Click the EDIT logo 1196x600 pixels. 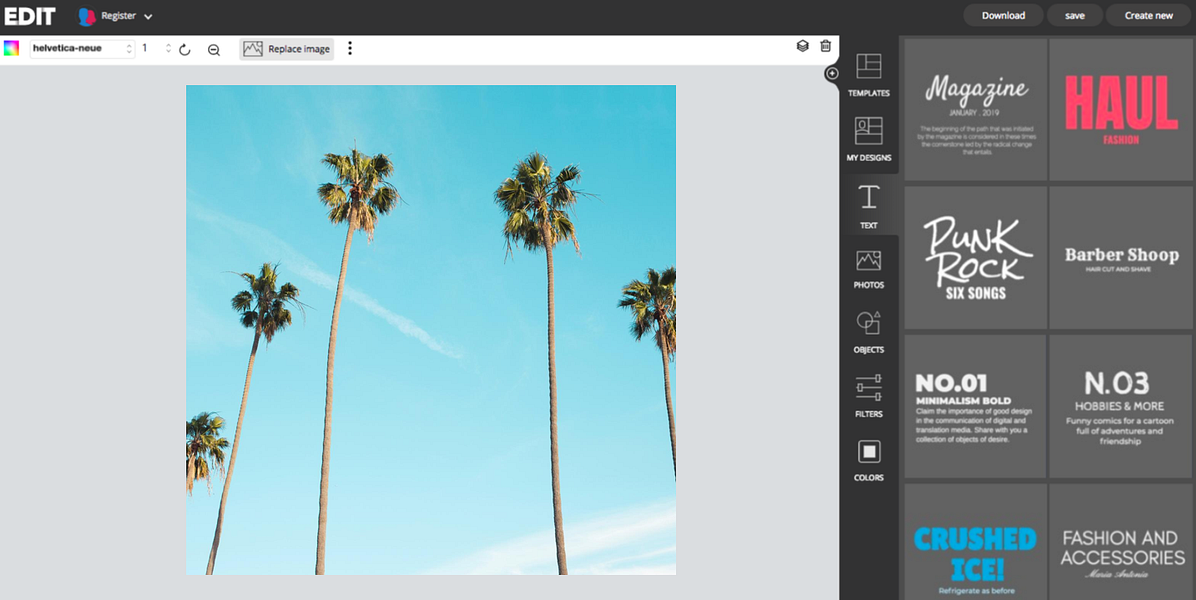pyautogui.click(x=30, y=16)
